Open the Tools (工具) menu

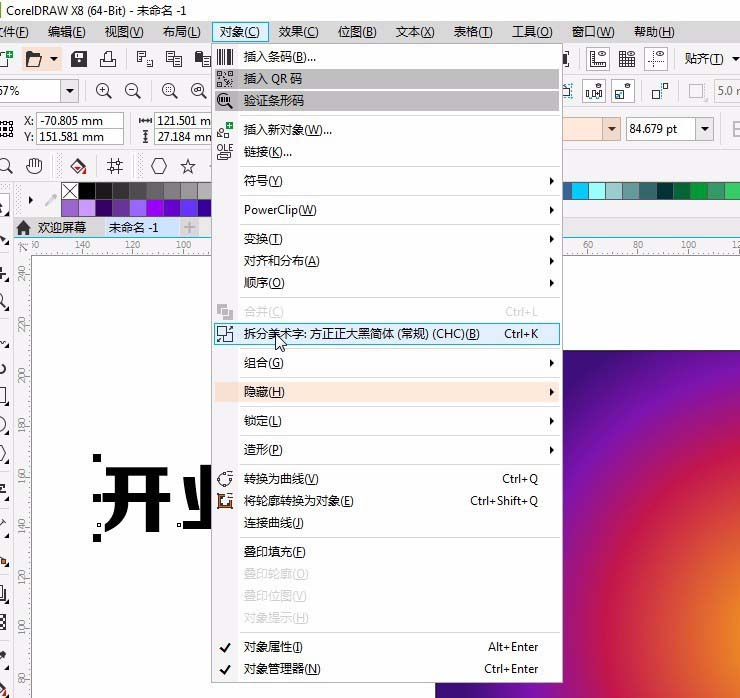[532, 32]
